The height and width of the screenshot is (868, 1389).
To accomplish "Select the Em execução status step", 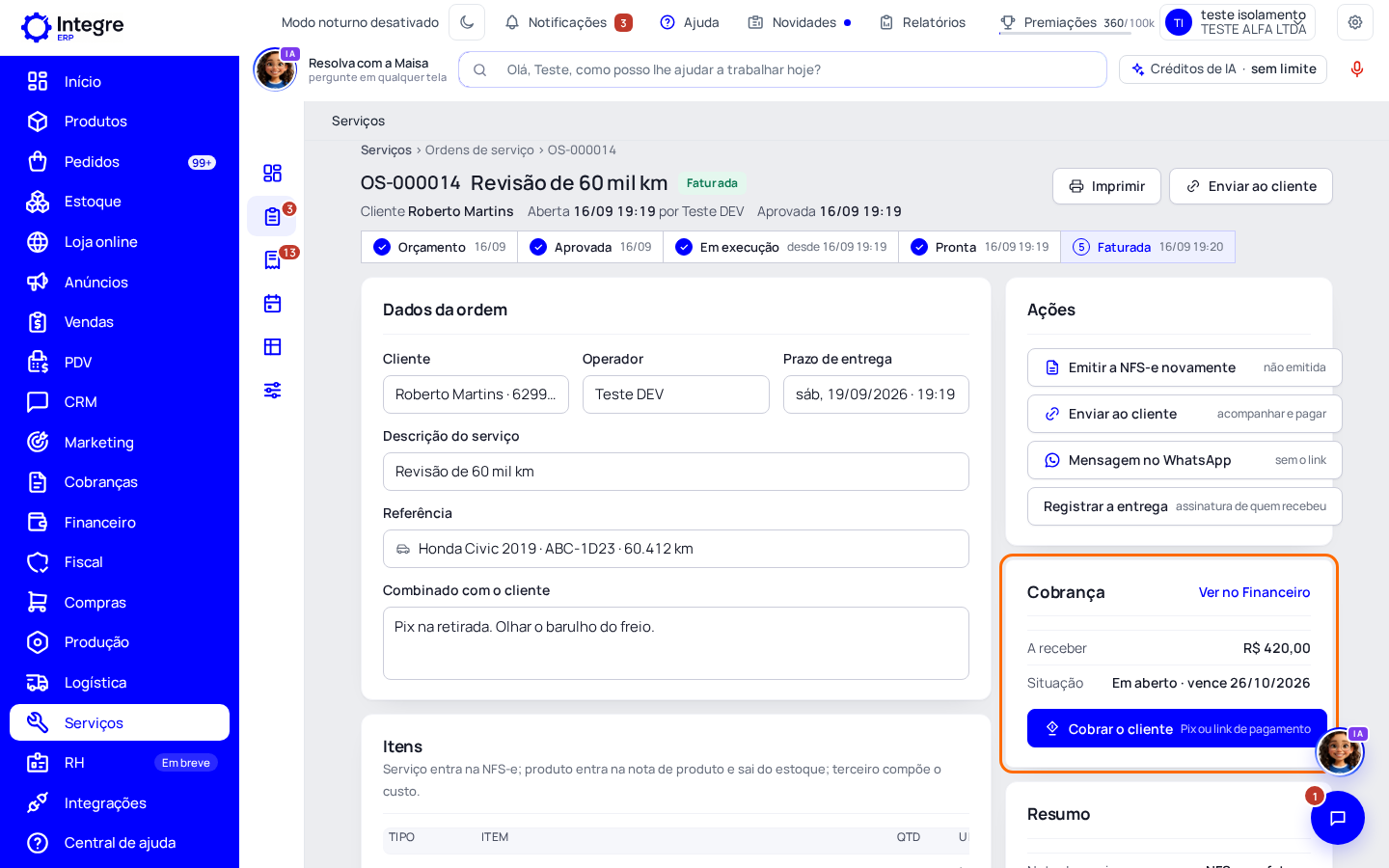I will 781,247.
